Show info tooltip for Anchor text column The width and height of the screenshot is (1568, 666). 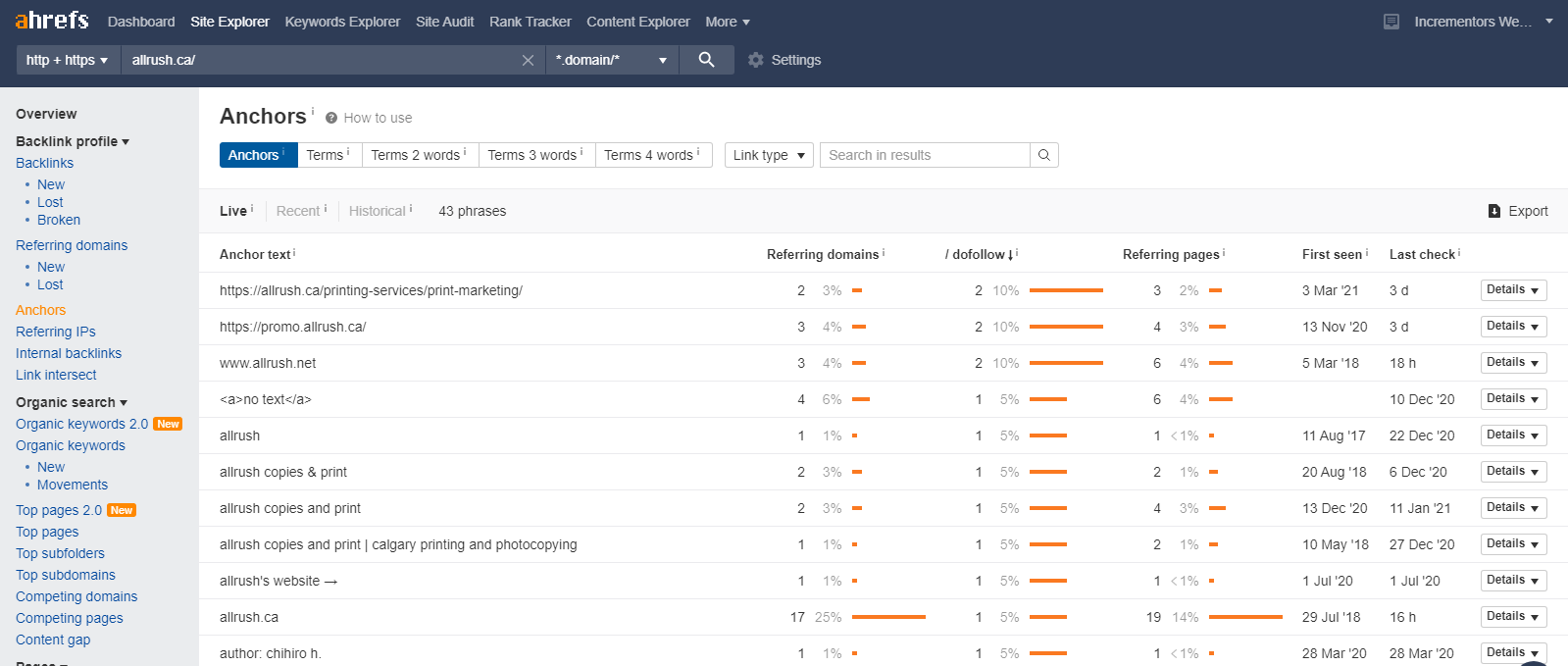pos(294,252)
